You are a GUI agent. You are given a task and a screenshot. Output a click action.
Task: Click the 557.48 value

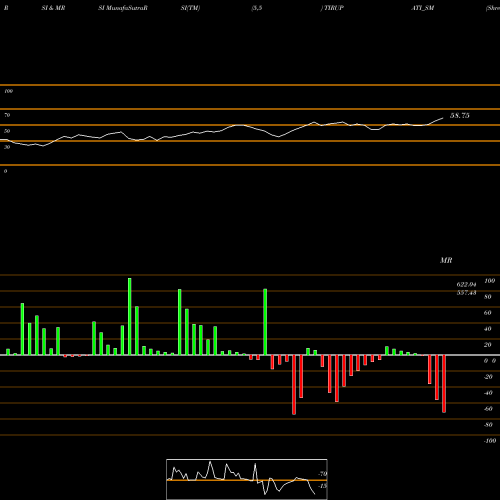466,293
